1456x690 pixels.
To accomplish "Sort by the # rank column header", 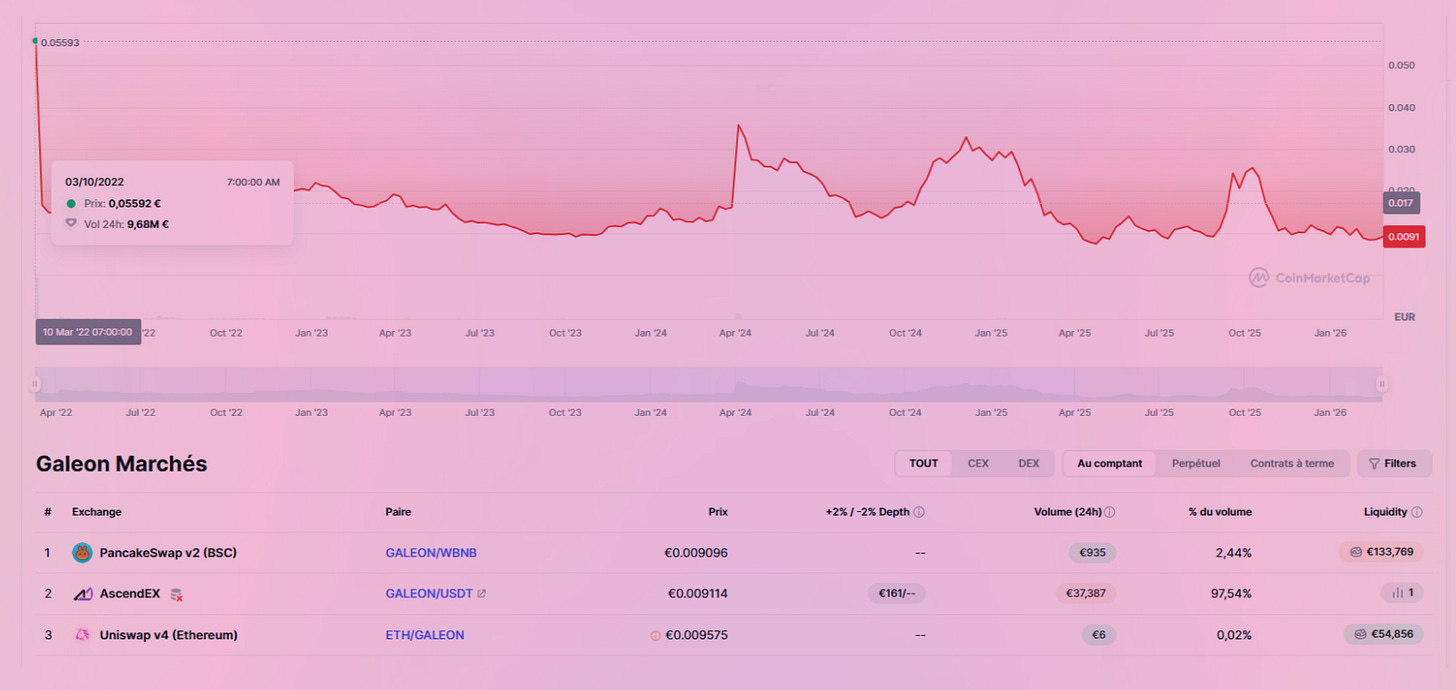I will pyautogui.click(x=48, y=512).
